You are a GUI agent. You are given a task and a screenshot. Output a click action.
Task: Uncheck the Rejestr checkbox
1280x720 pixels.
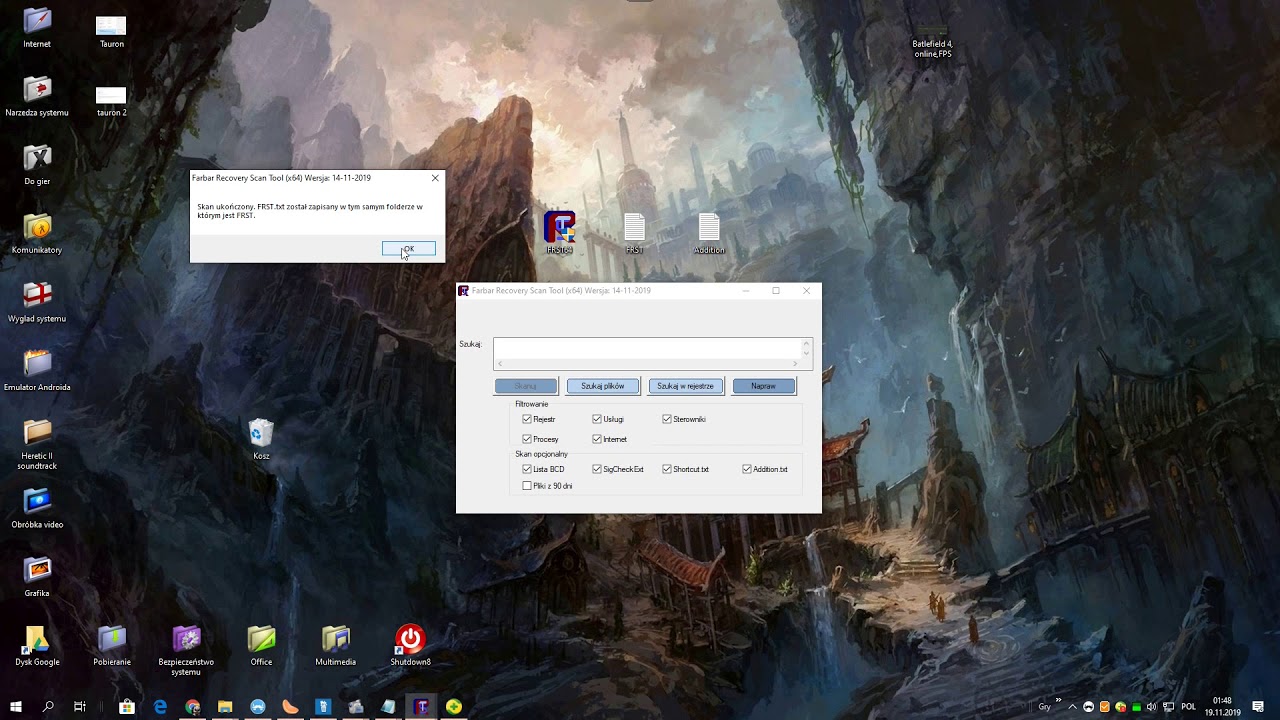[527, 419]
